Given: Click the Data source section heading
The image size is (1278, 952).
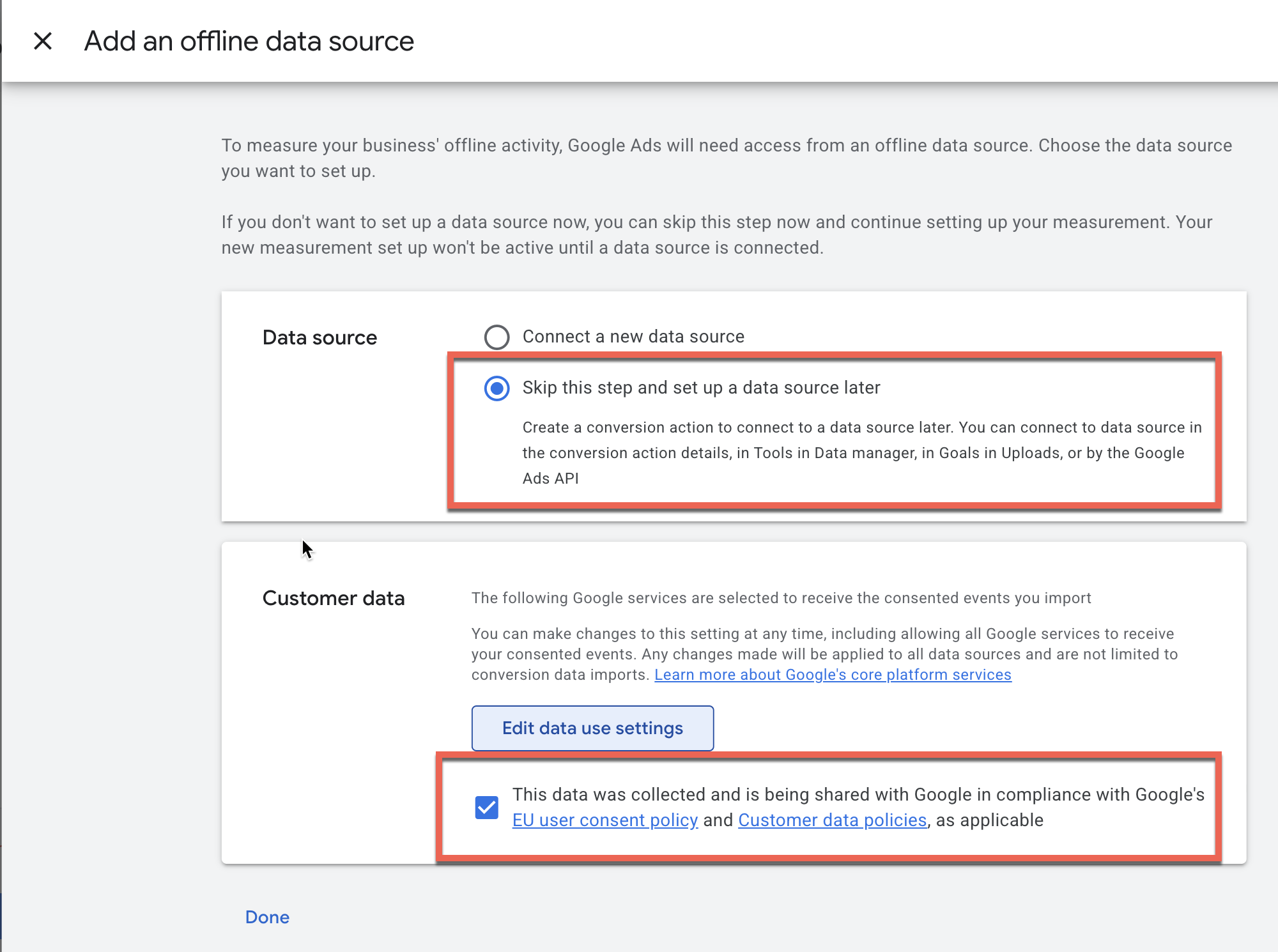Looking at the screenshot, I should pos(319,337).
